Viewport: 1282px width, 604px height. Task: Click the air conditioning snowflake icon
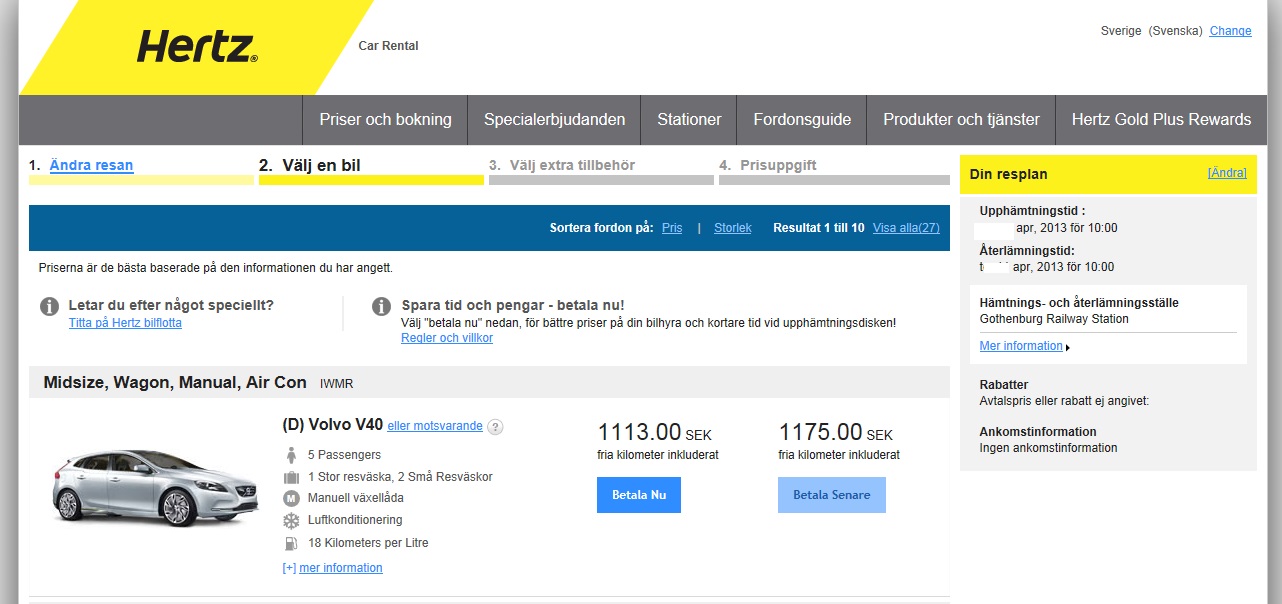pos(291,521)
